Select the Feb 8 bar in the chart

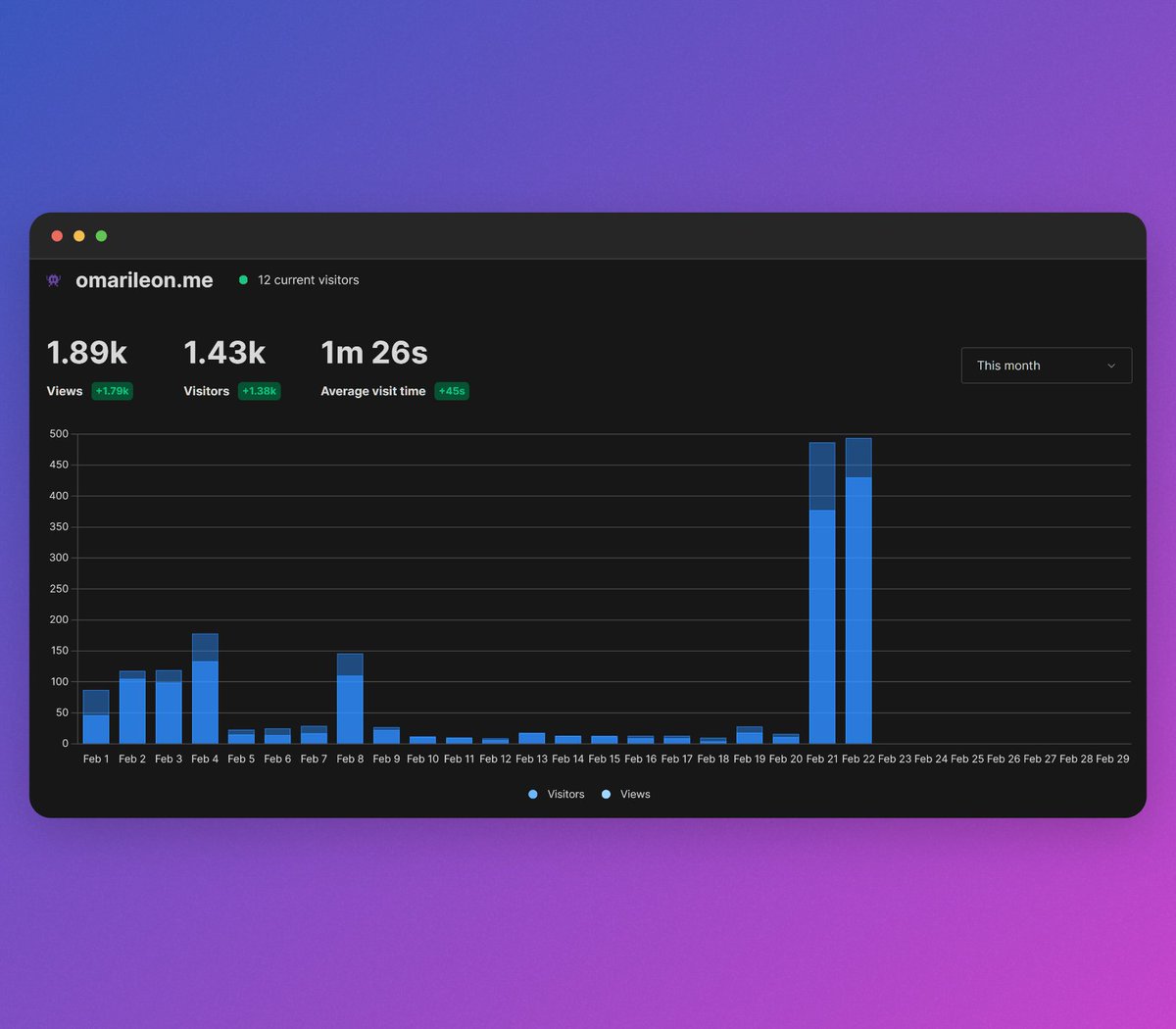point(350,699)
